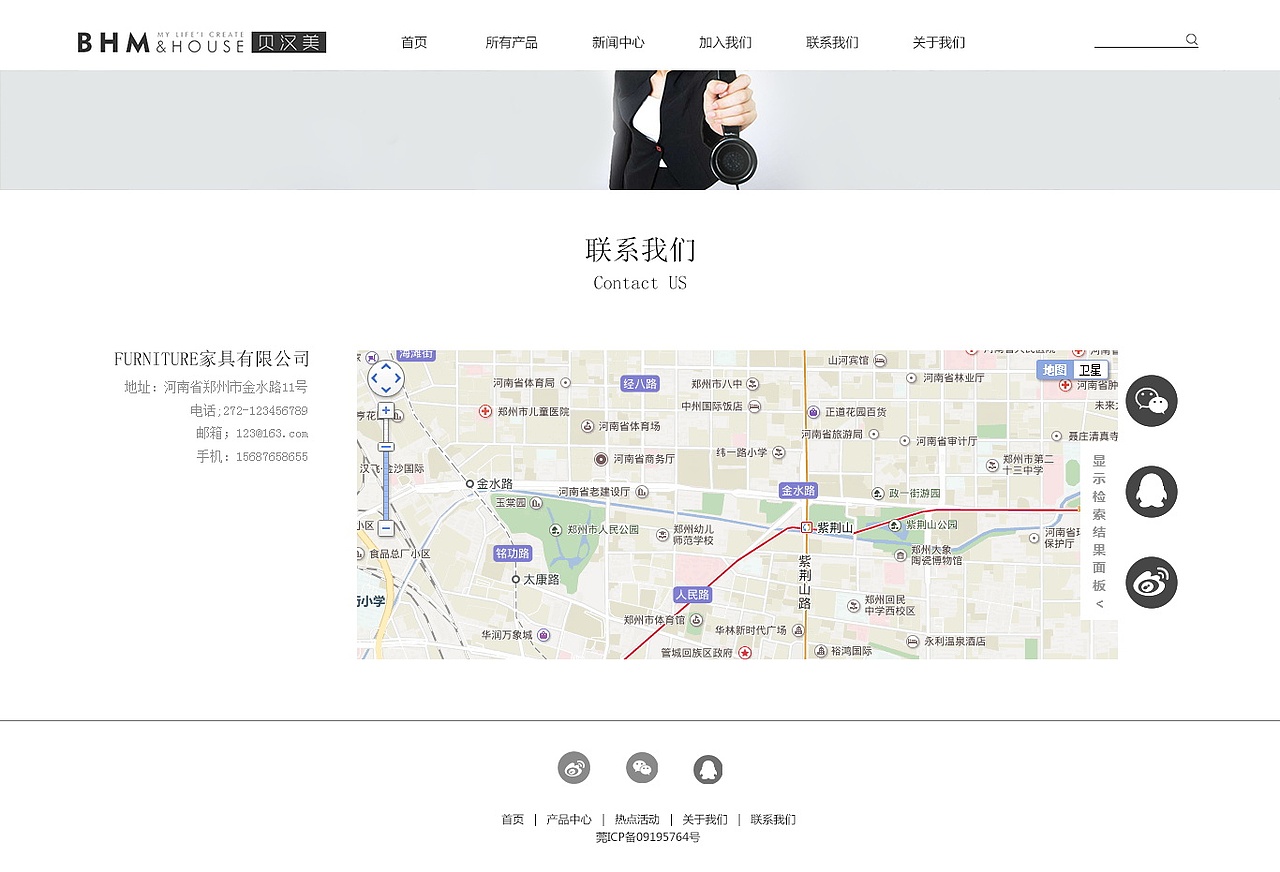Click the 紫荆山 metro station marker
The height and width of the screenshot is (872, 1280).
(807, 527)
